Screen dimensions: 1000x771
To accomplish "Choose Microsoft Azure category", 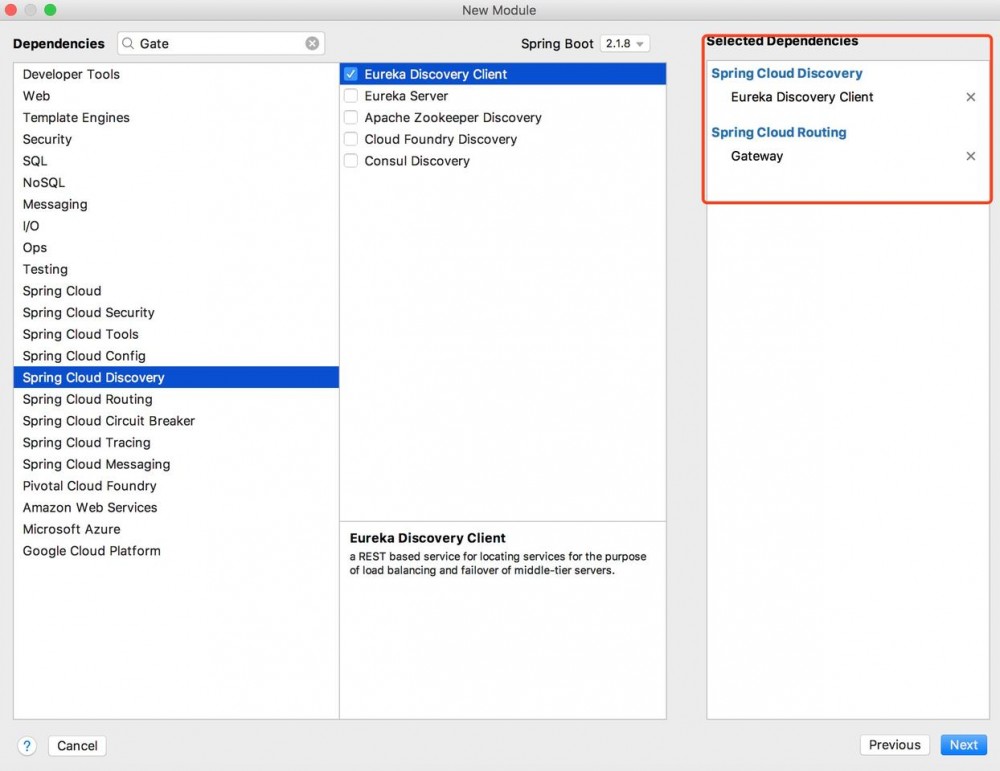I will pos(176,529).
